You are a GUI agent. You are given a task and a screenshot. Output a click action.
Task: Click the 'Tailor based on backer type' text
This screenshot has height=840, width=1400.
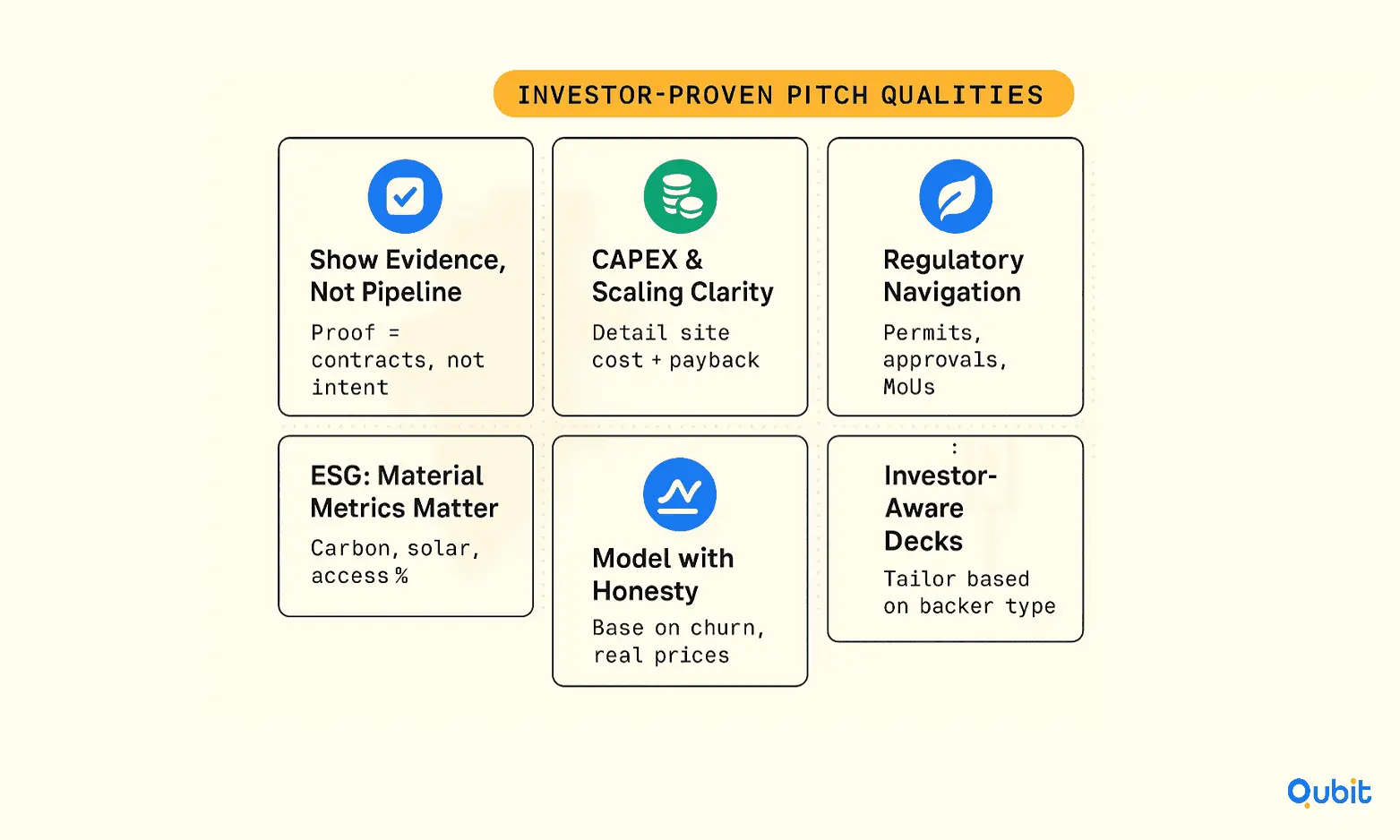969,592
